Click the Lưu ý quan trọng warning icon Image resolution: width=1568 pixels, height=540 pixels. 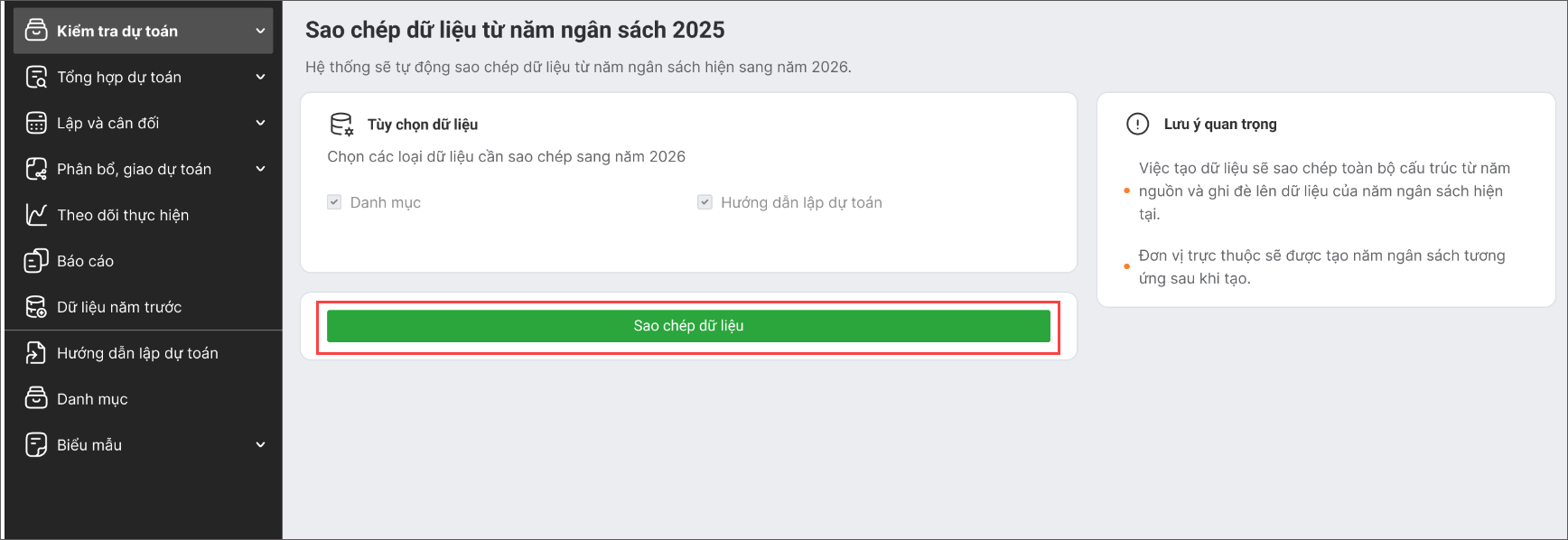click(x=1137, y=124)
